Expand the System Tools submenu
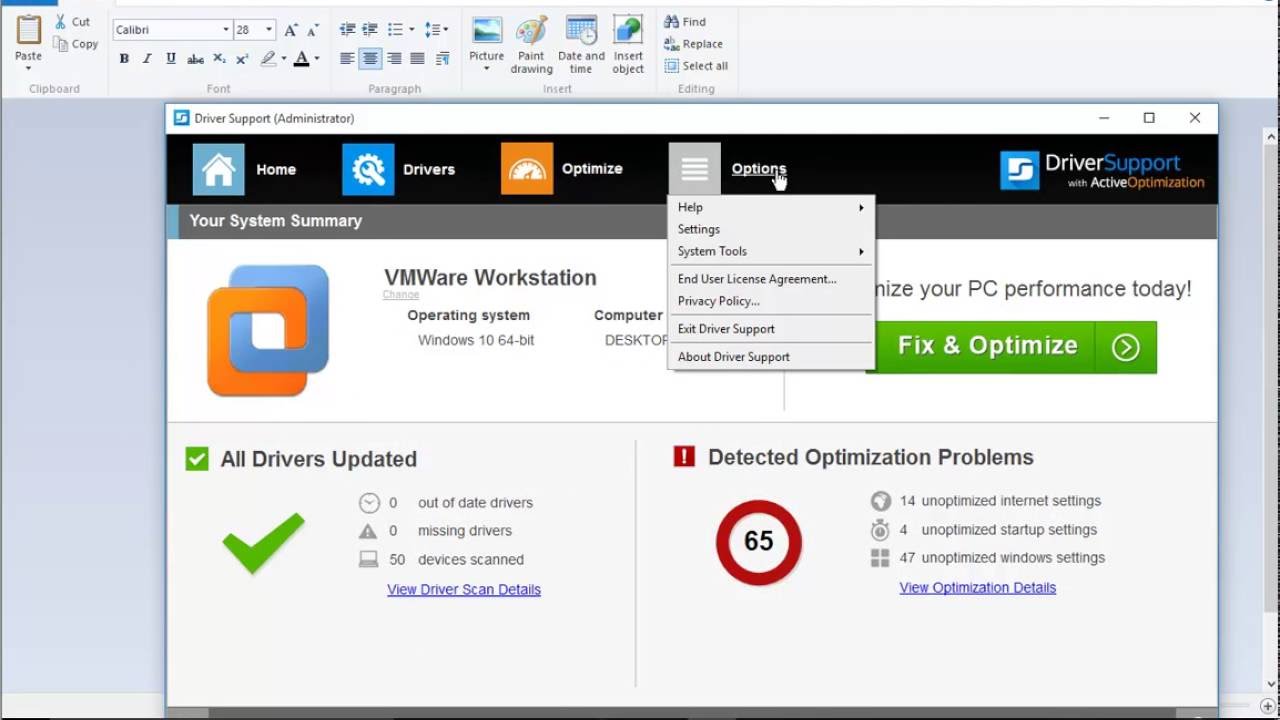Viewport: 1280px width, 720px height. coord(771,251)
